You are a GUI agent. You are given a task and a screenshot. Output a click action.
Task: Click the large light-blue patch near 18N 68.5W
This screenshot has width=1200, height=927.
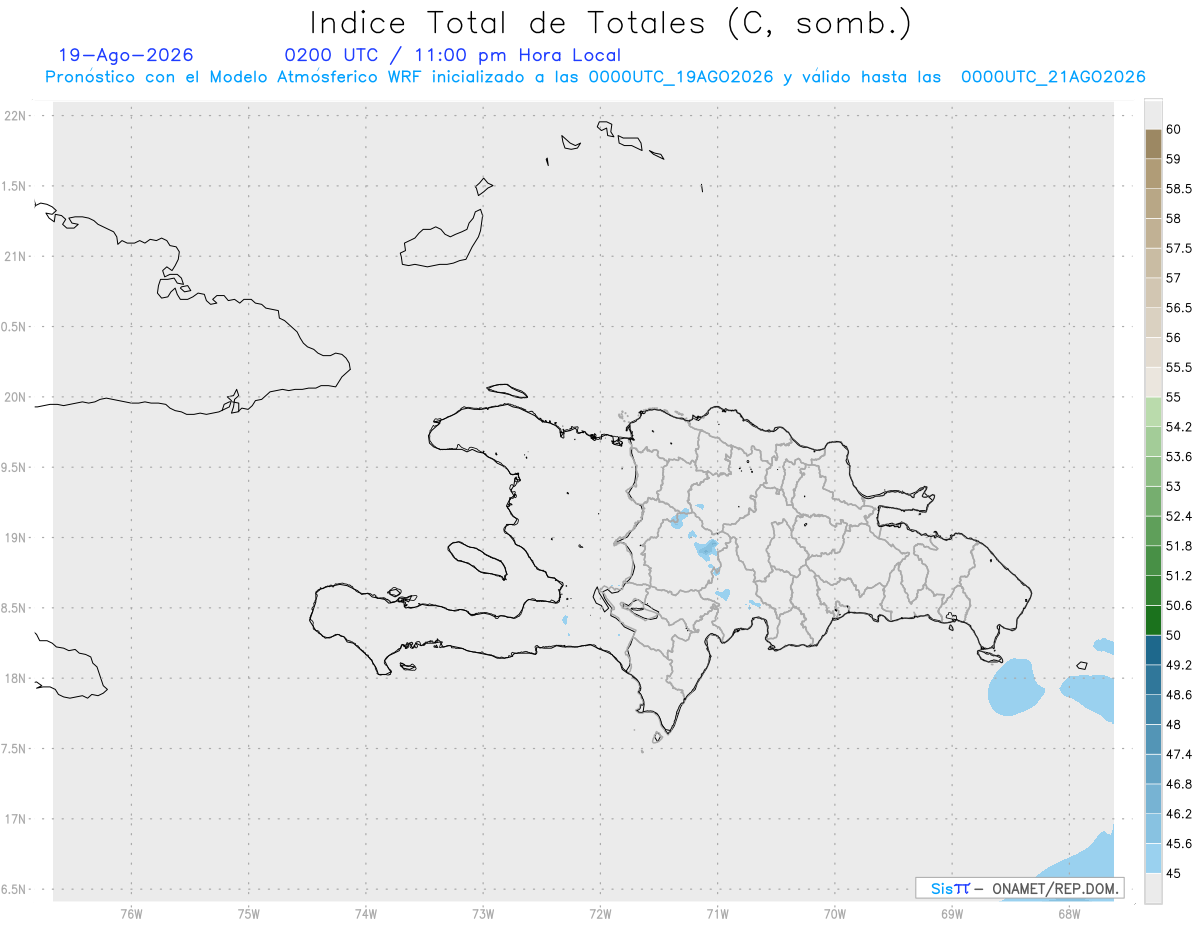click(1015, 687)
